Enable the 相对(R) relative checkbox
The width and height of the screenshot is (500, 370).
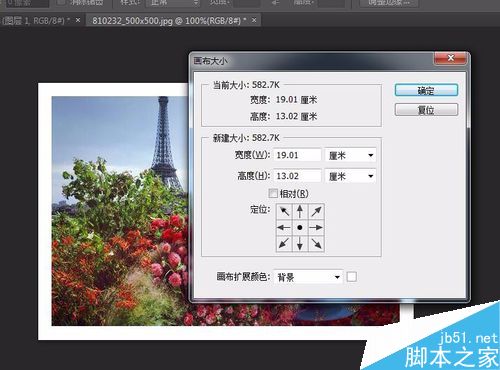(273, 193)
